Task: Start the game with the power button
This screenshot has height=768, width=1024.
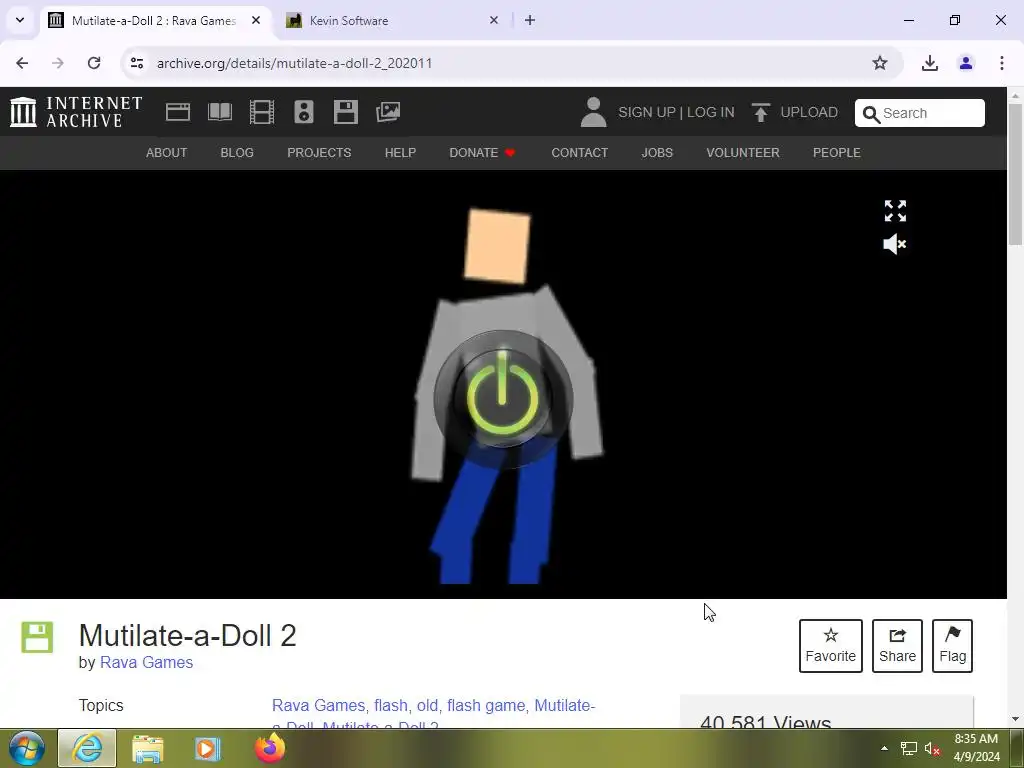Action: tap(503, 398)
